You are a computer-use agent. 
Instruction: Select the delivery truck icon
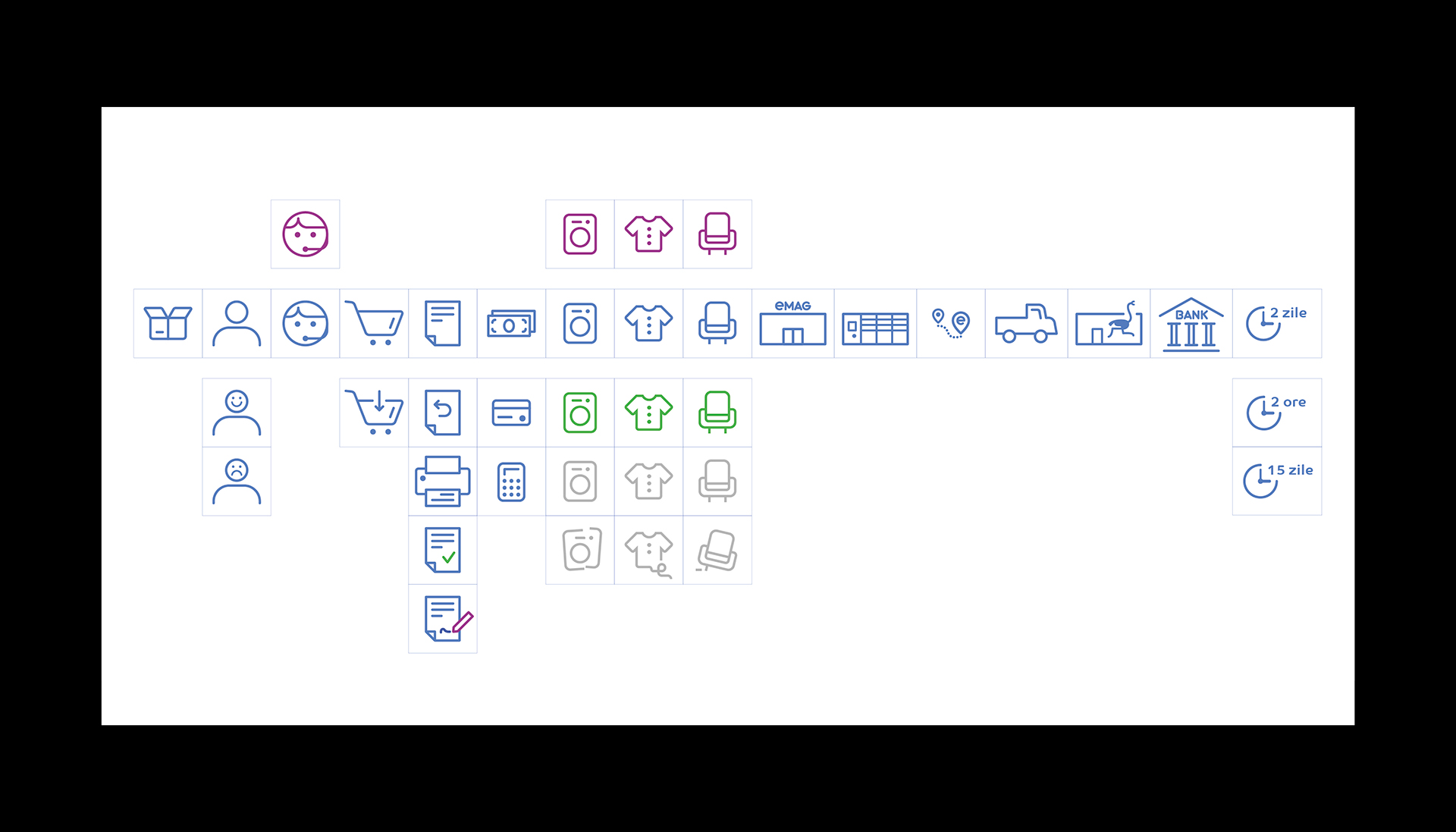coord(1025,323)
